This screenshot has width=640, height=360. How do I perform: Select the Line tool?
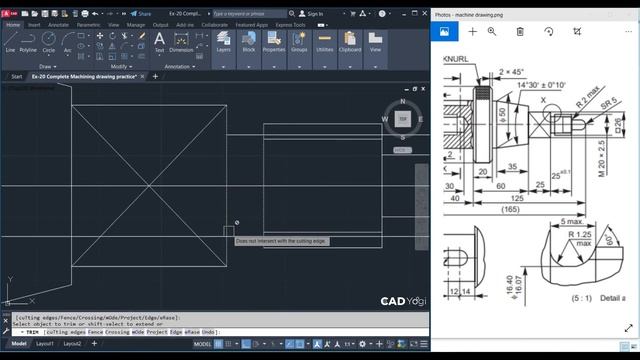pos(10,42)
